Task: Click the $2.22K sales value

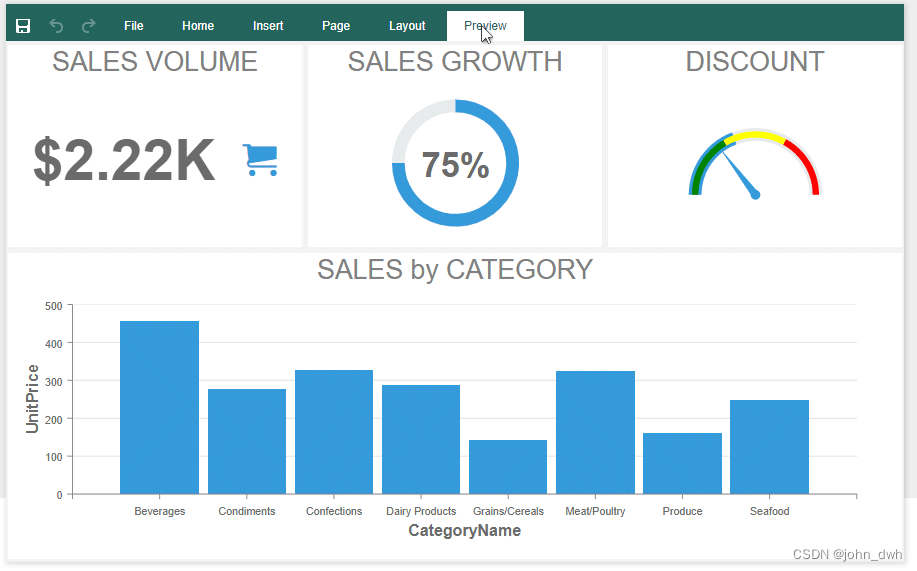Action: (x=124, y=160)
